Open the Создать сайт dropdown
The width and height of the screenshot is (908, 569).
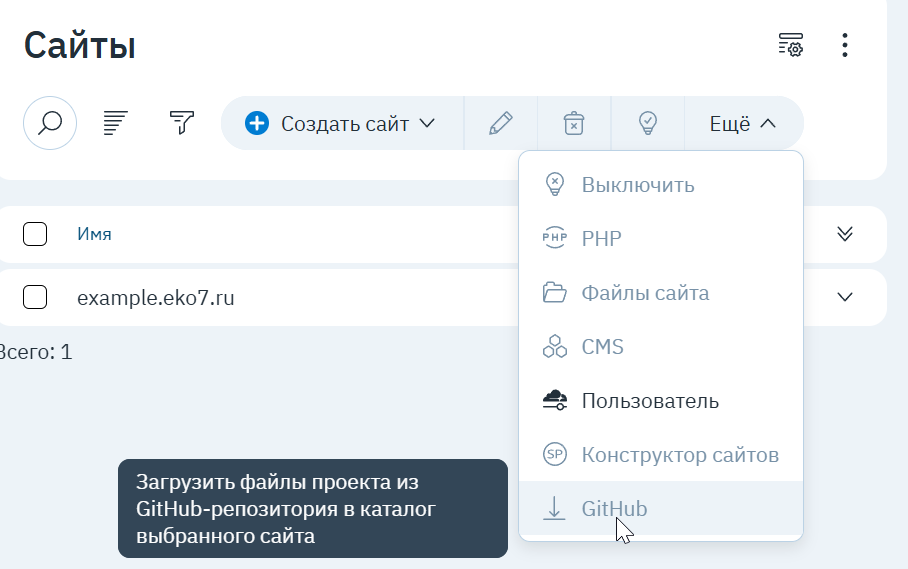click(x=343, y=123)
